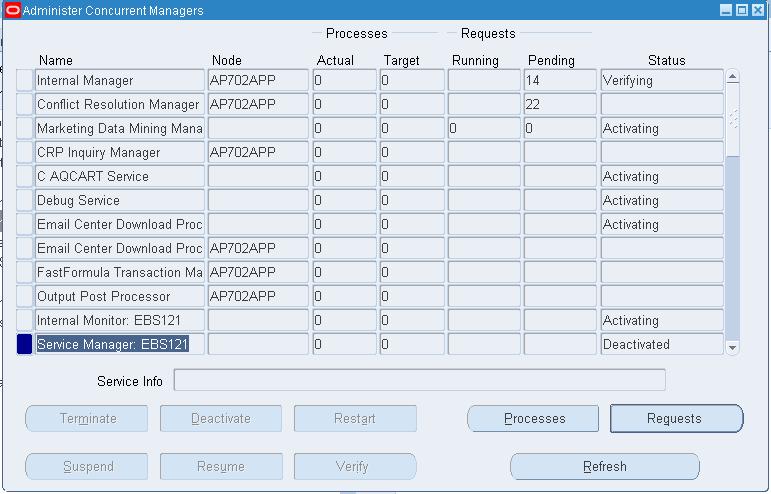
Task: Select the Internal Manager row indicator
Action: (25, 81)
